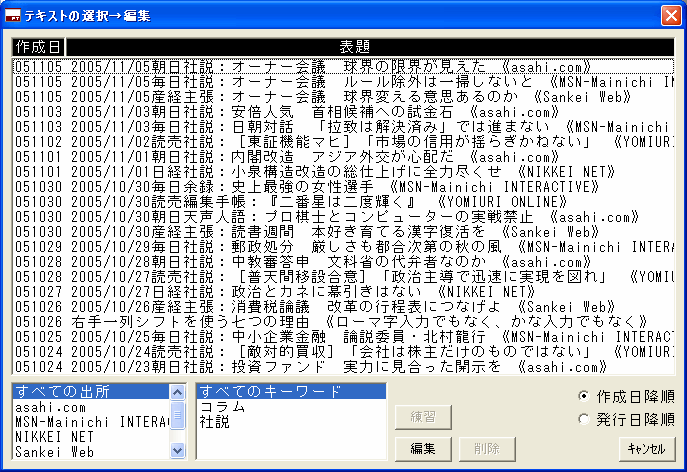This screenshot has width=687, height=472.
Task: Select コラム keyword
Action: 291,407
